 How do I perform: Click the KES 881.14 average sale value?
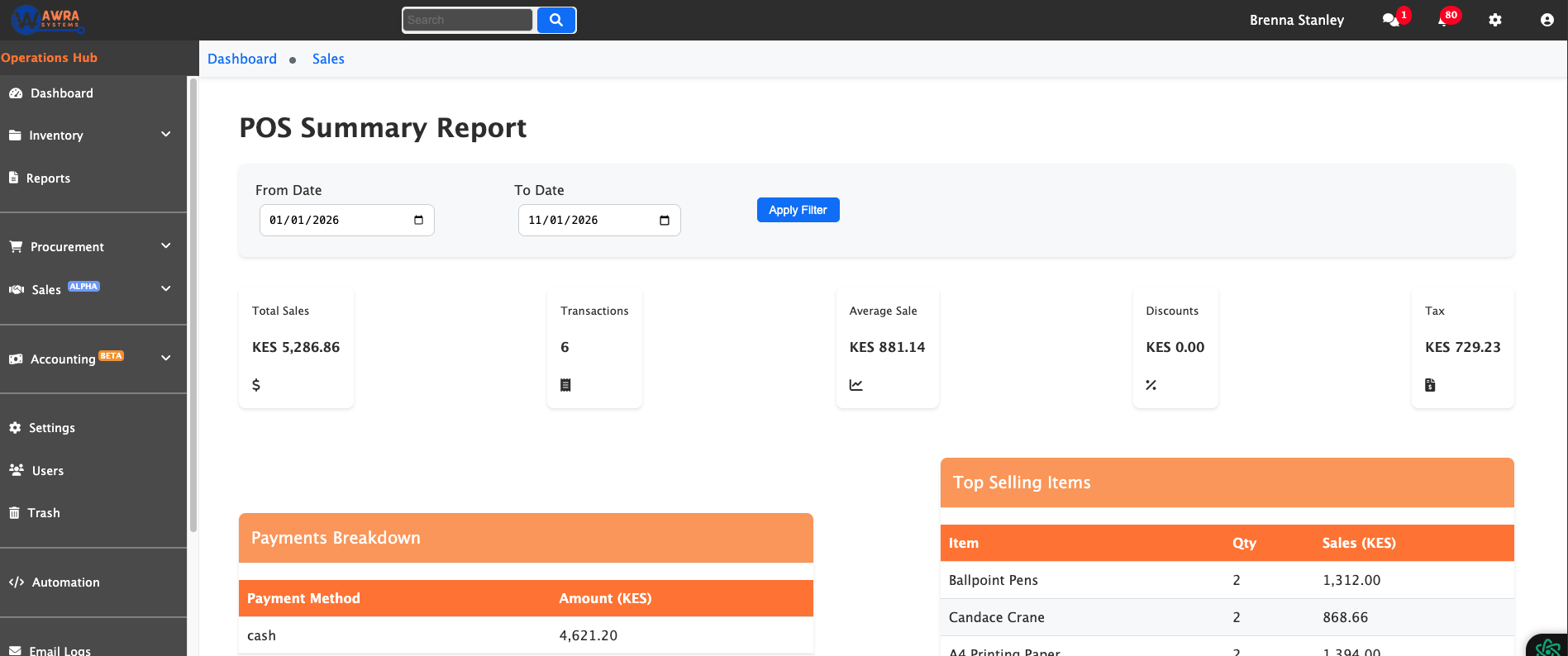[887, 347]
